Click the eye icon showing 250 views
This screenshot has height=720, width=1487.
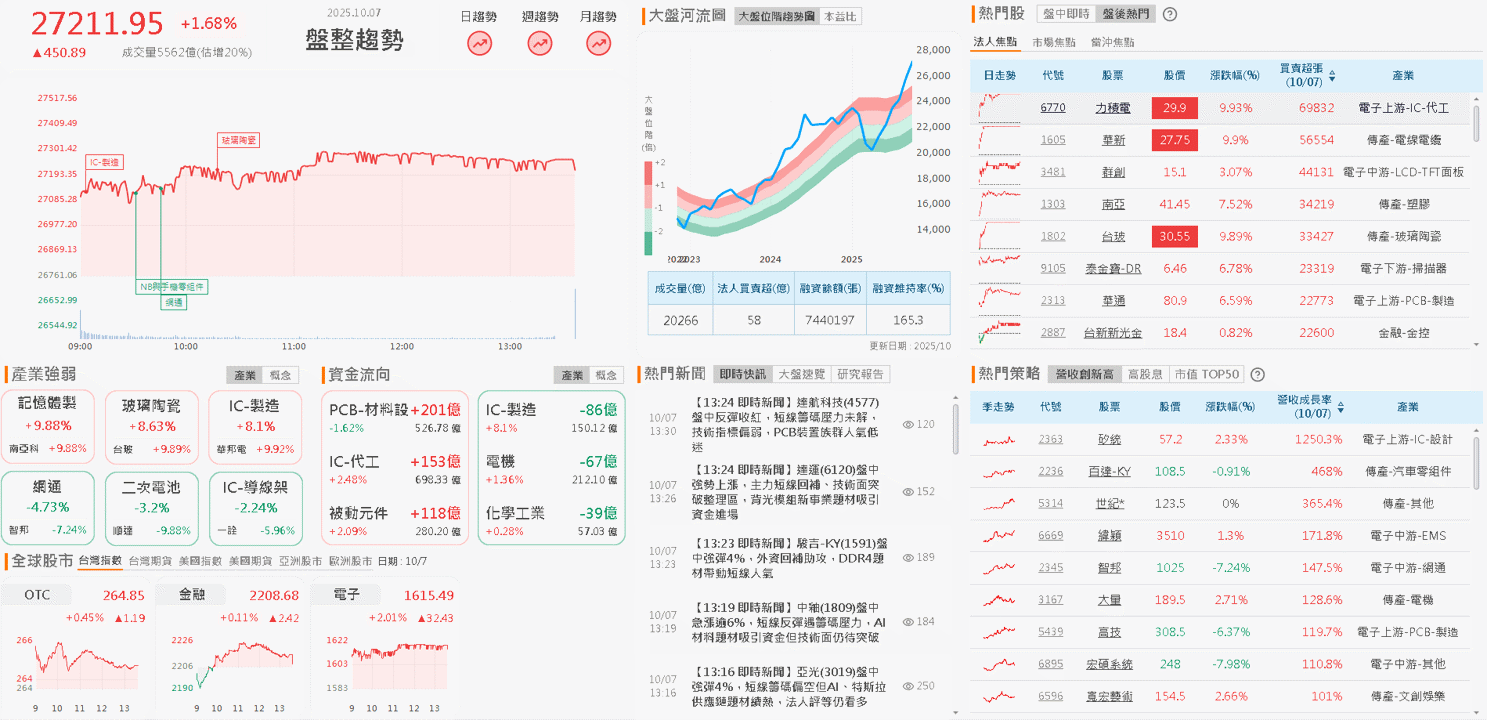click(908, 686)
